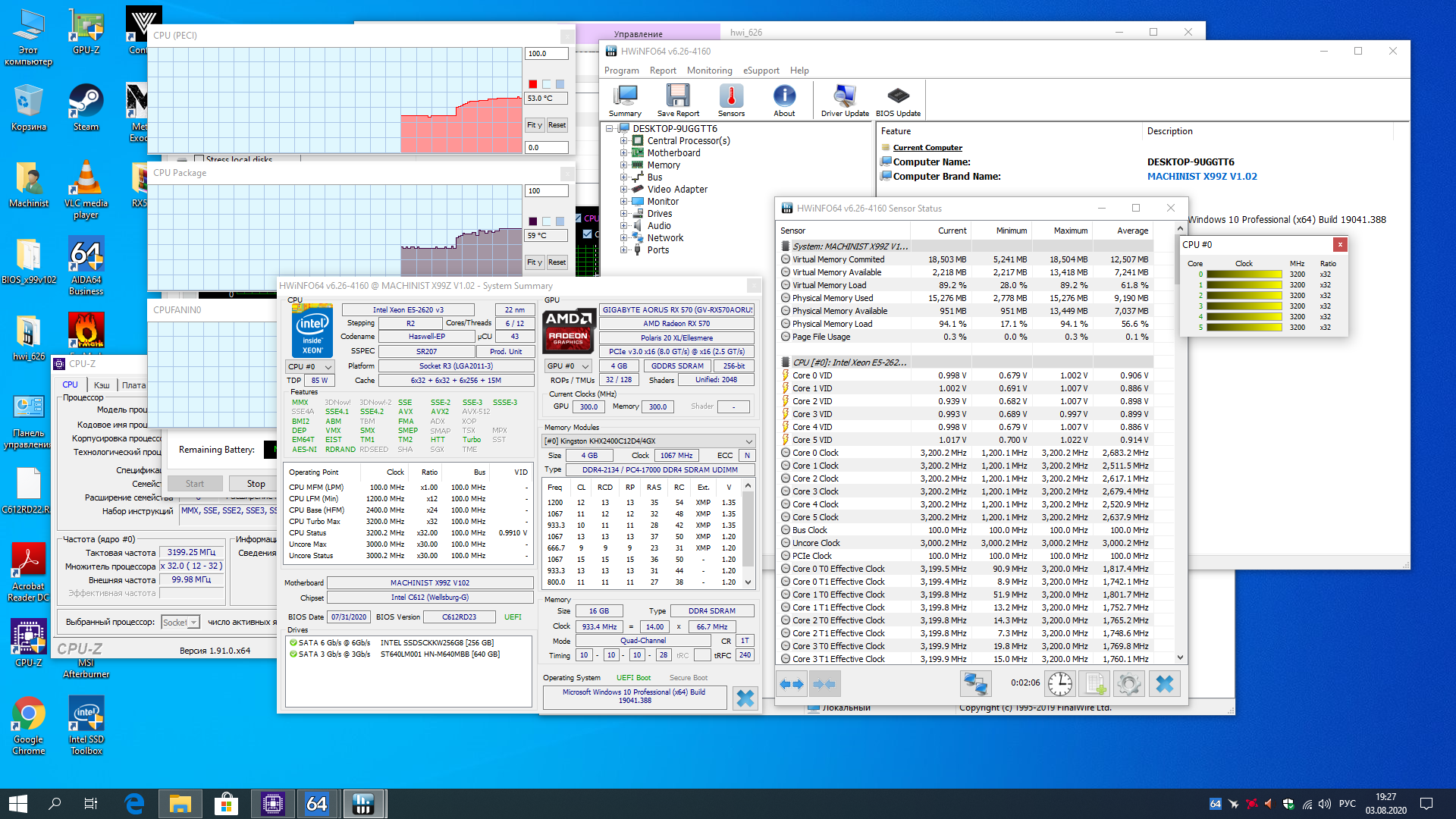This screenshot has height=819, width=1456.
Task: Open the CPU #0 selector dropdown
Action: point(311,367)
